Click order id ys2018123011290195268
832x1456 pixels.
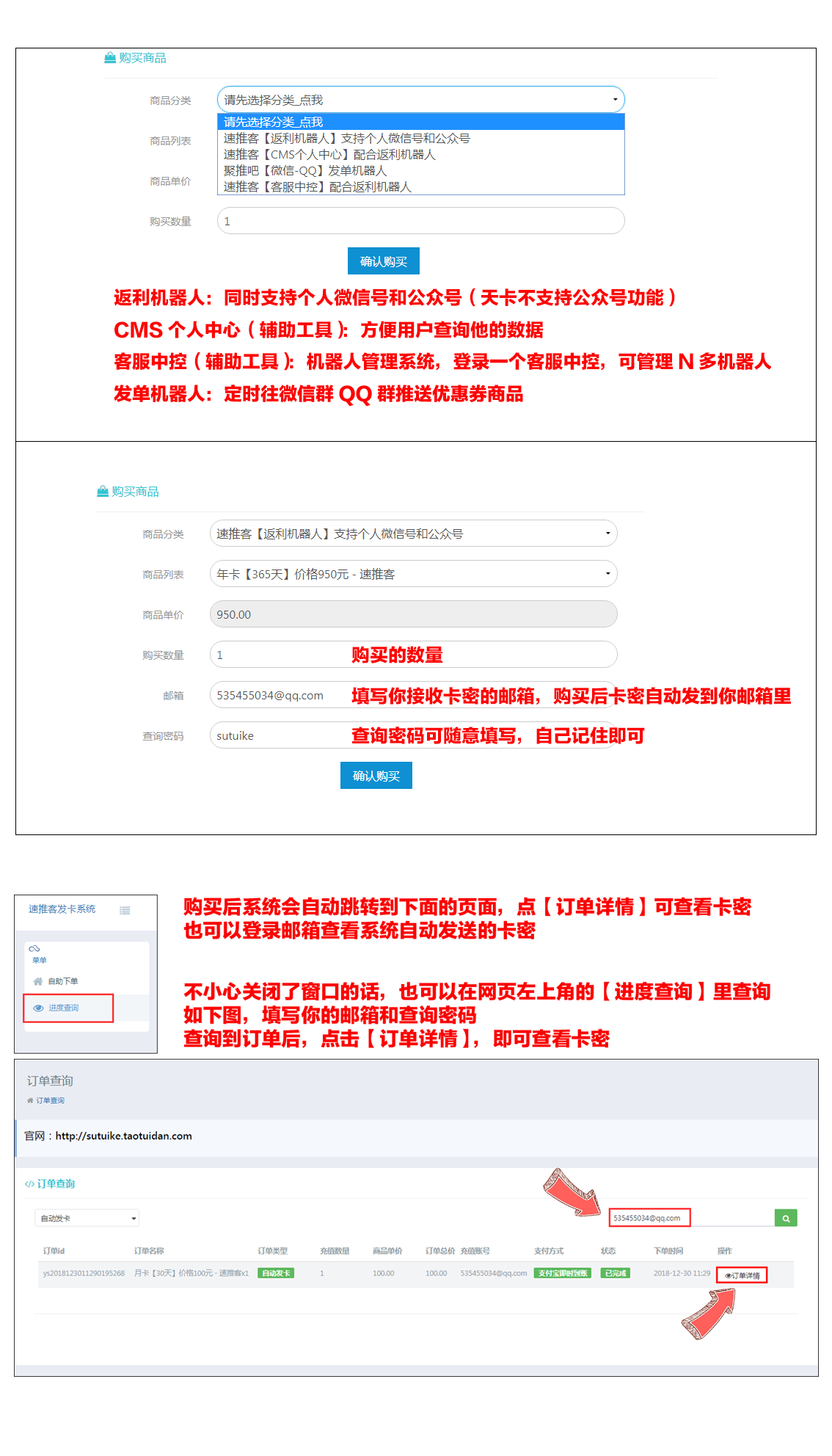point(84,1273)
